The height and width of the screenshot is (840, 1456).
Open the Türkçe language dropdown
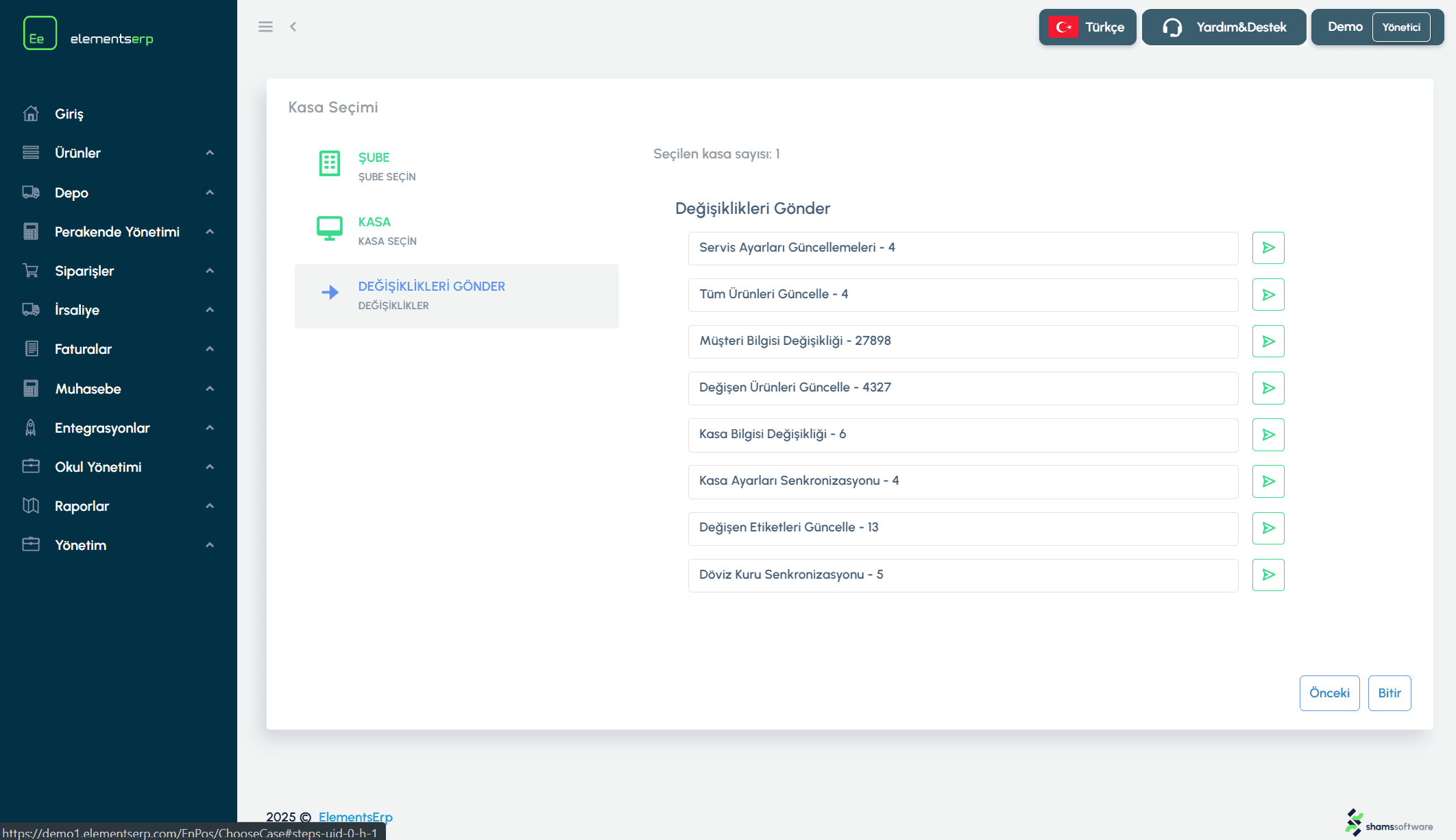click(x=1087, y=27)
